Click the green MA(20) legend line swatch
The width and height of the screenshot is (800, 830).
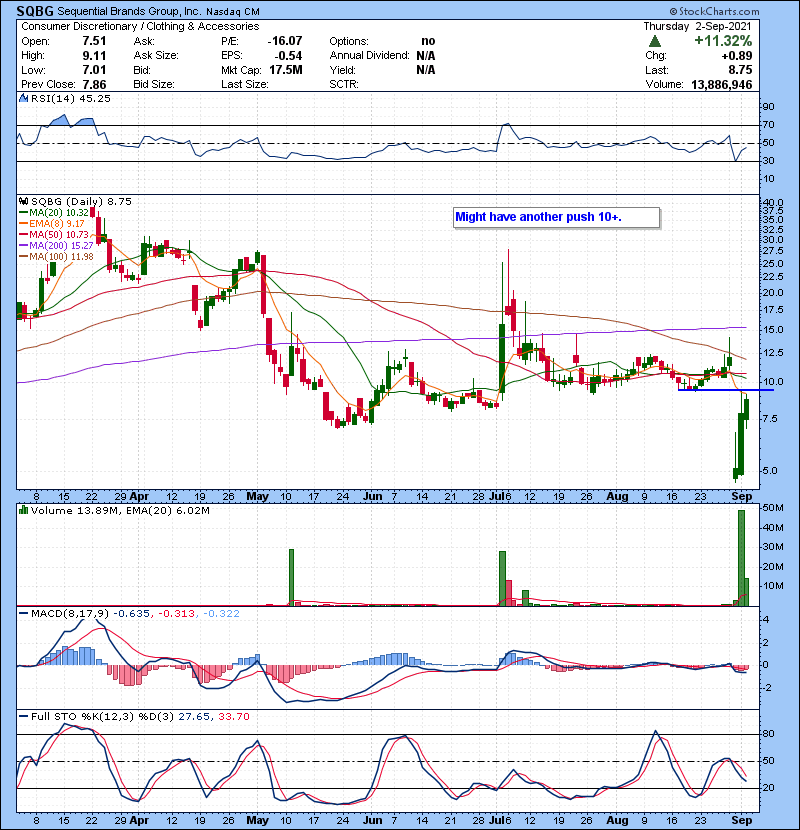(x=23, y=213)
